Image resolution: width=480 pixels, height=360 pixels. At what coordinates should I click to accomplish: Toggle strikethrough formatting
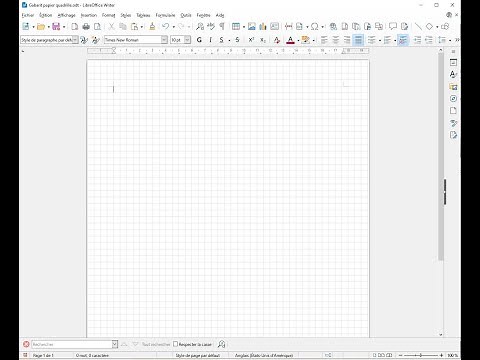pos(237,40)
